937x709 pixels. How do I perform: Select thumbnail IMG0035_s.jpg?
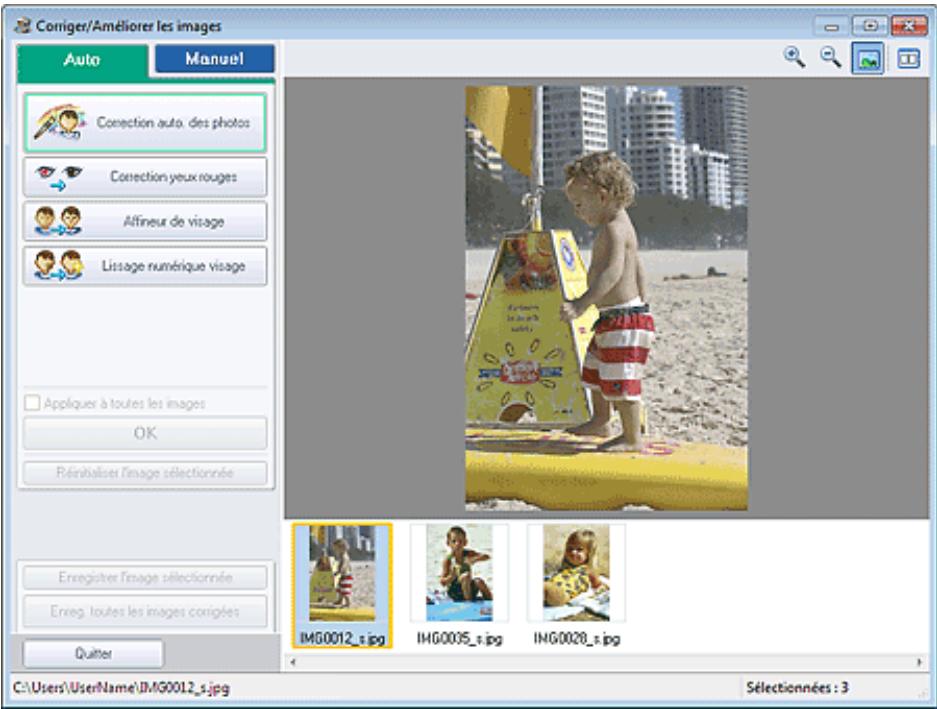[x=460, y=585]
